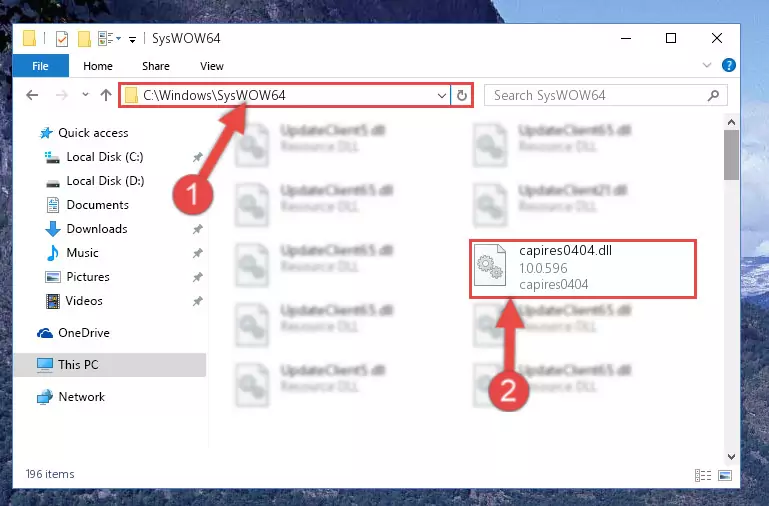Click the This PC monitor icon
769x506 pixels.
[45, 365]
